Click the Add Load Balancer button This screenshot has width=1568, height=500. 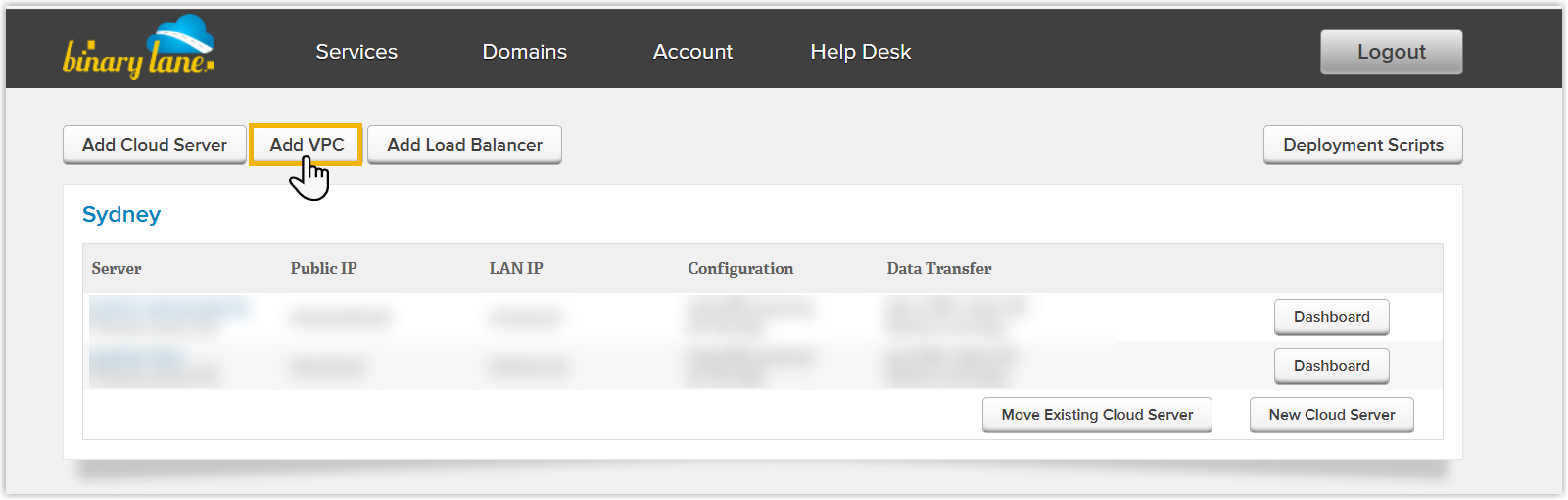coord(464,145)
